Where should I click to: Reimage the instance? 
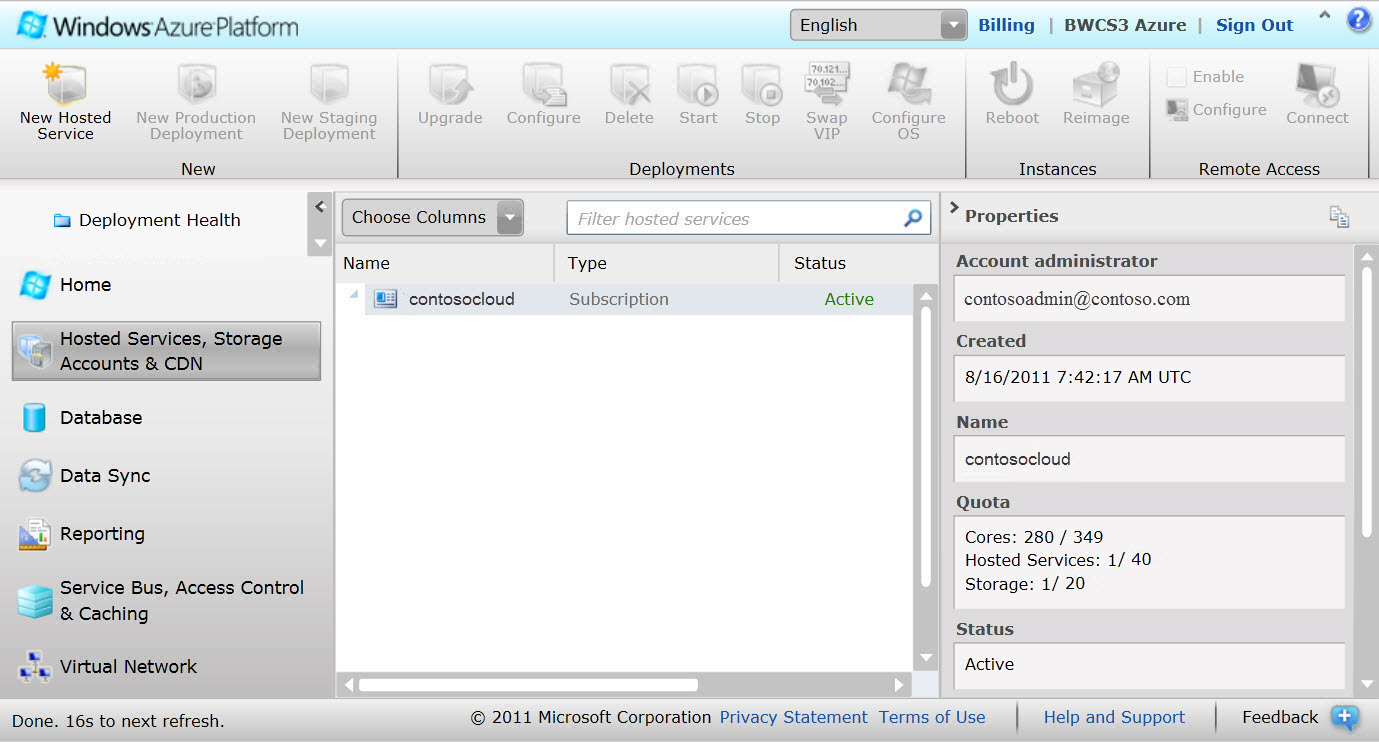pyautogui.click(x=1096, y=85)
